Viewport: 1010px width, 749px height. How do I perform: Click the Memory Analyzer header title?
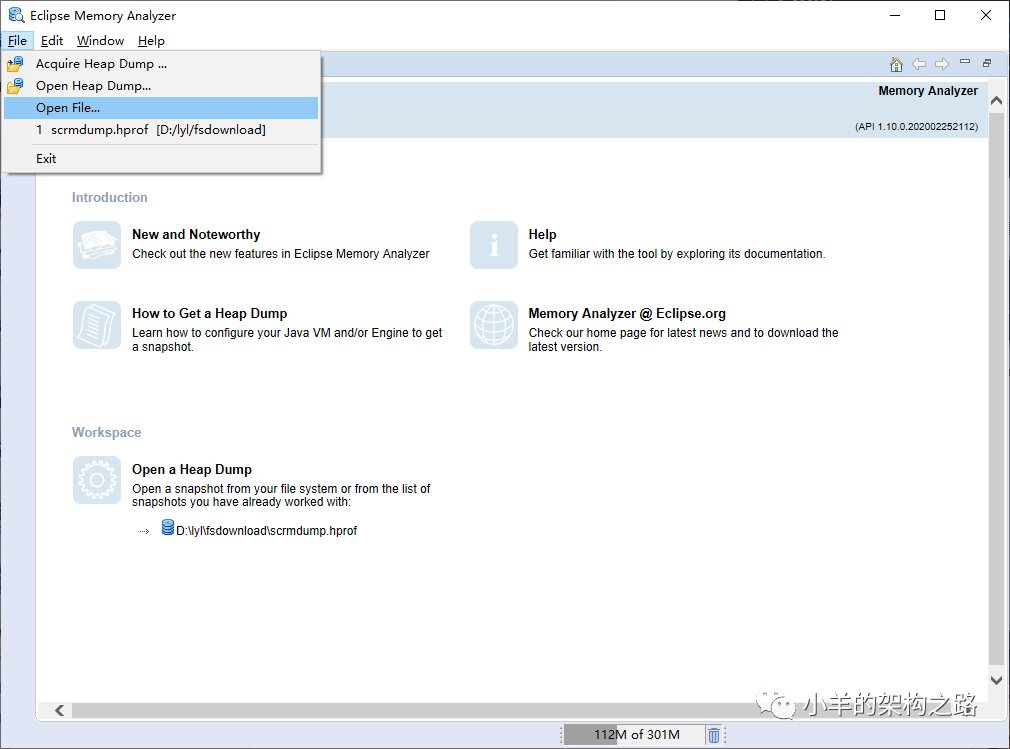click(x=928, y=91)
